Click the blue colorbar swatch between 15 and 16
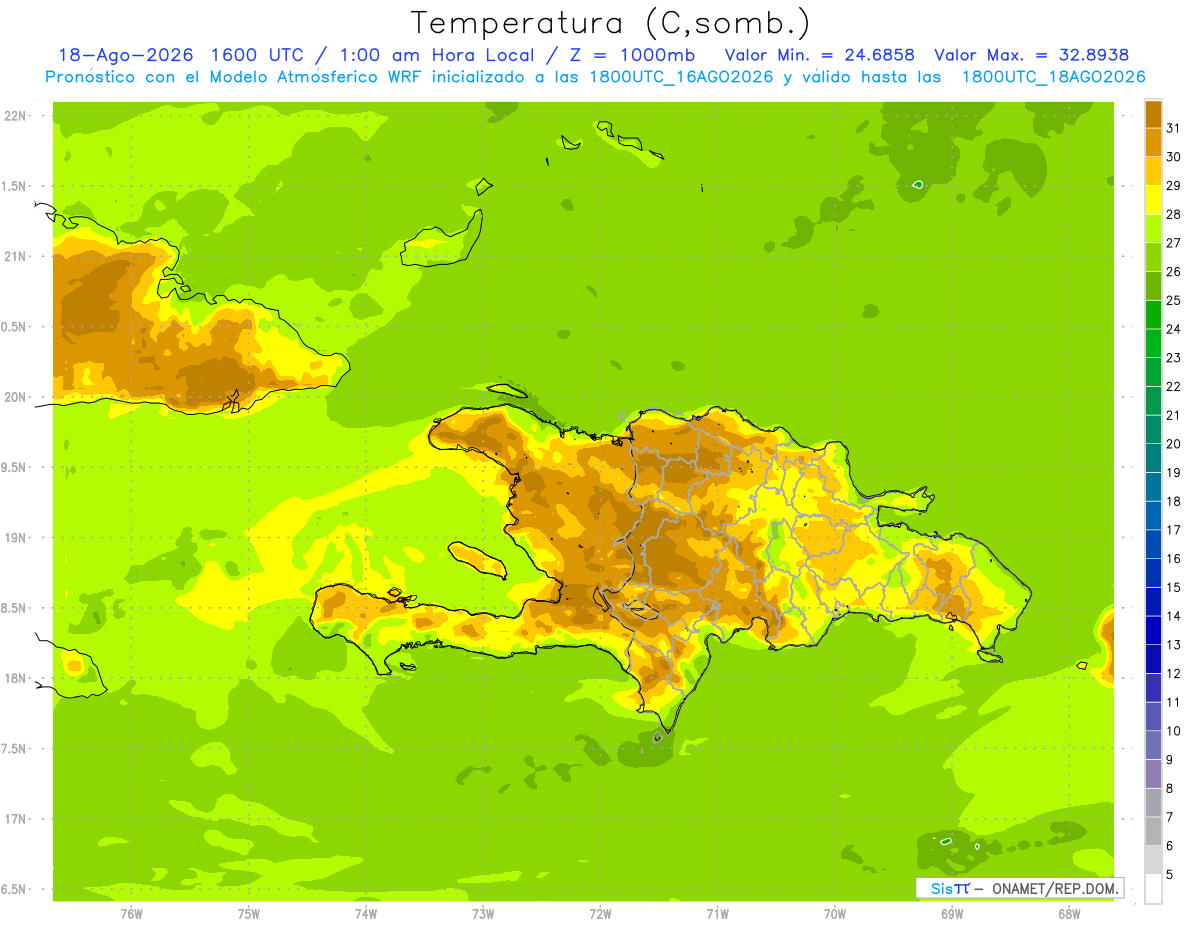Viewport: 1200px width, 927px height. [x=1153, y=573]
